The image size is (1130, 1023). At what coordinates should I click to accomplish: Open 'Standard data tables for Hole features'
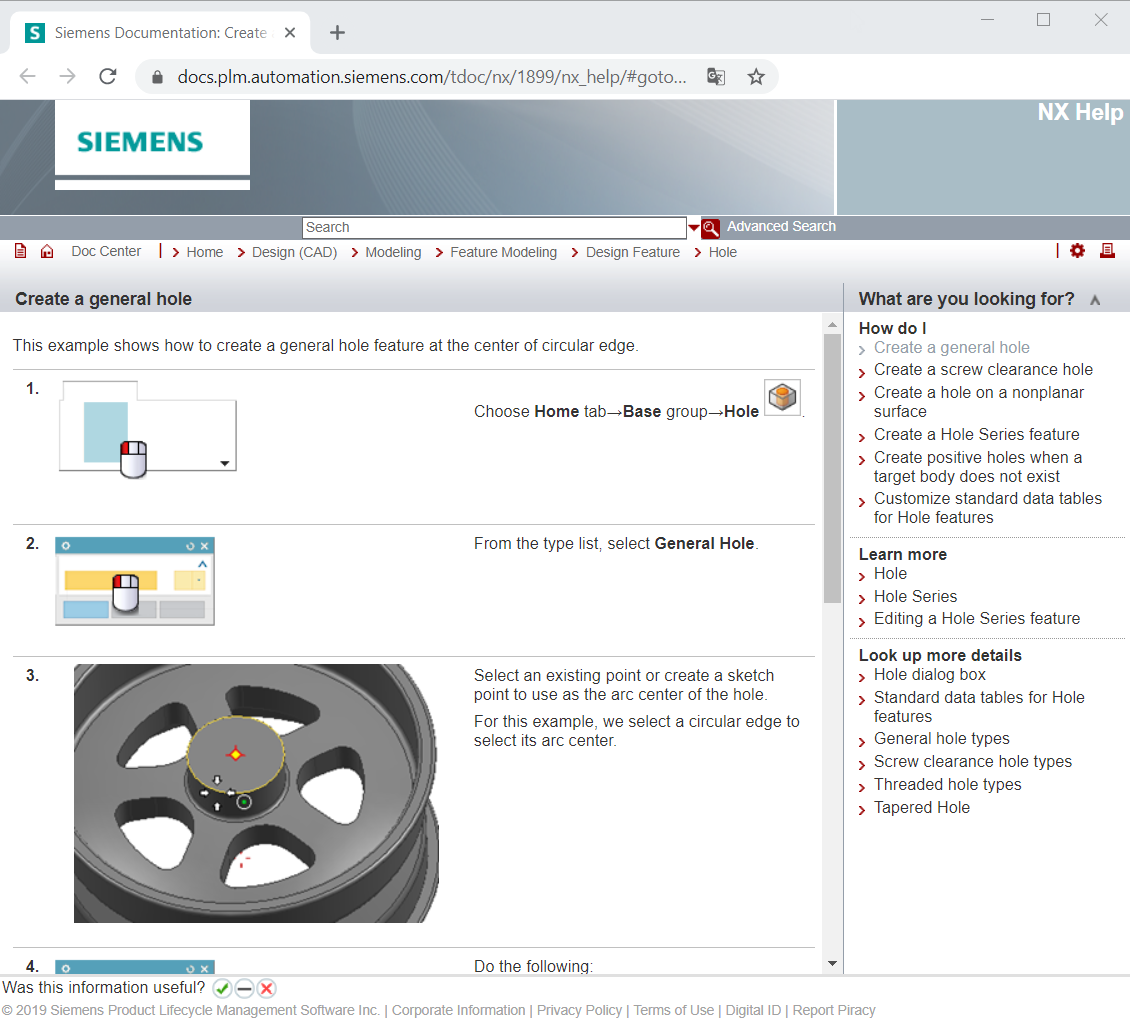[979, 707]
